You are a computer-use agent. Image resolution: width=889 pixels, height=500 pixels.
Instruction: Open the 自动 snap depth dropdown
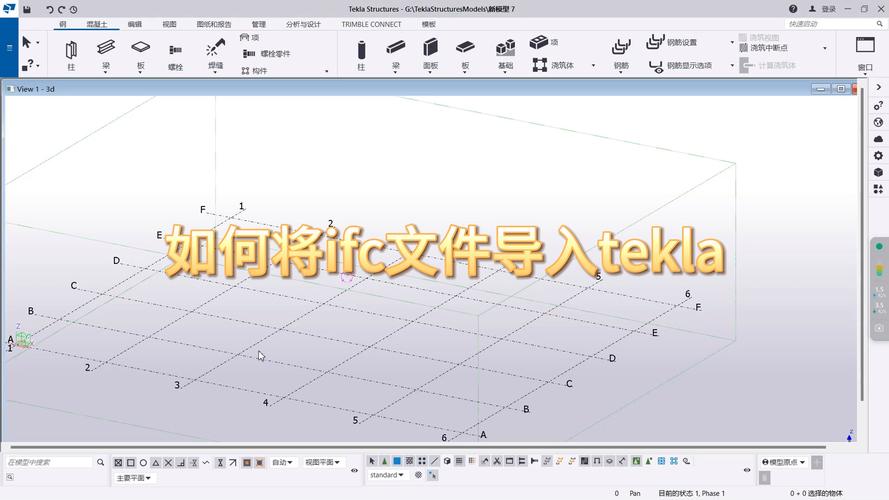click(284, 463)
